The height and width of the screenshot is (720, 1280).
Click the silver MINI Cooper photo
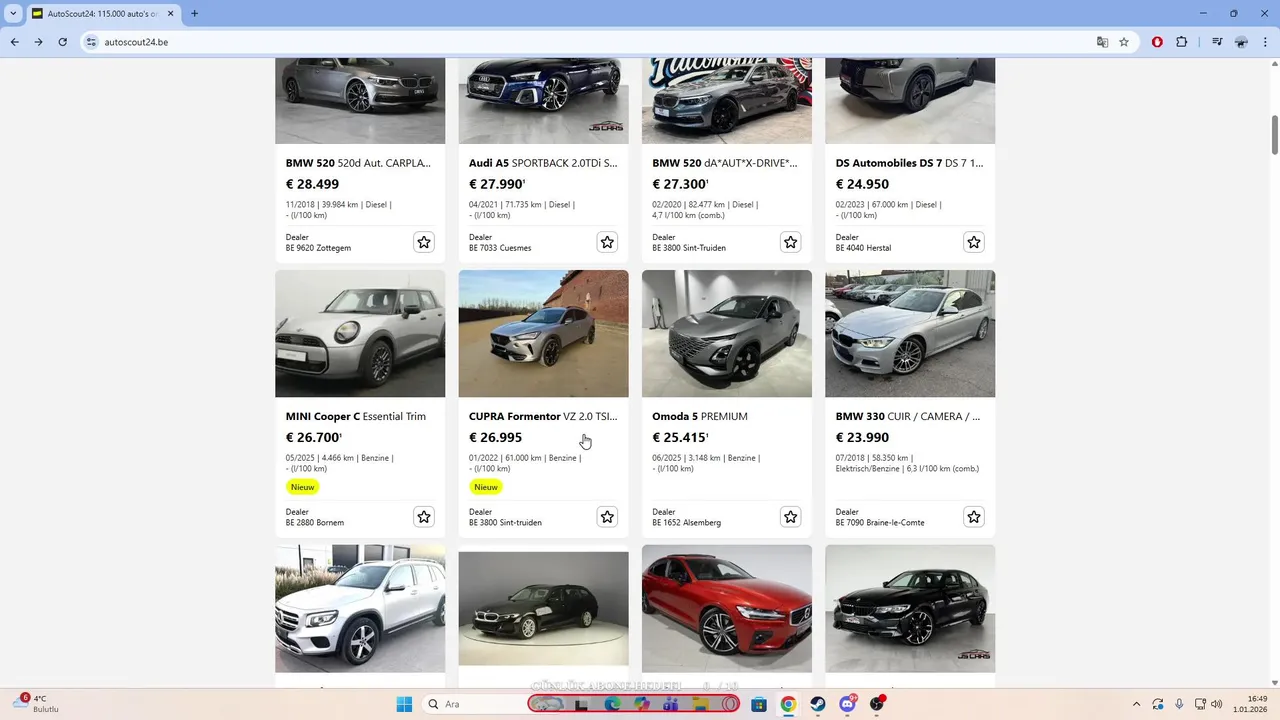tap(360, 333)
